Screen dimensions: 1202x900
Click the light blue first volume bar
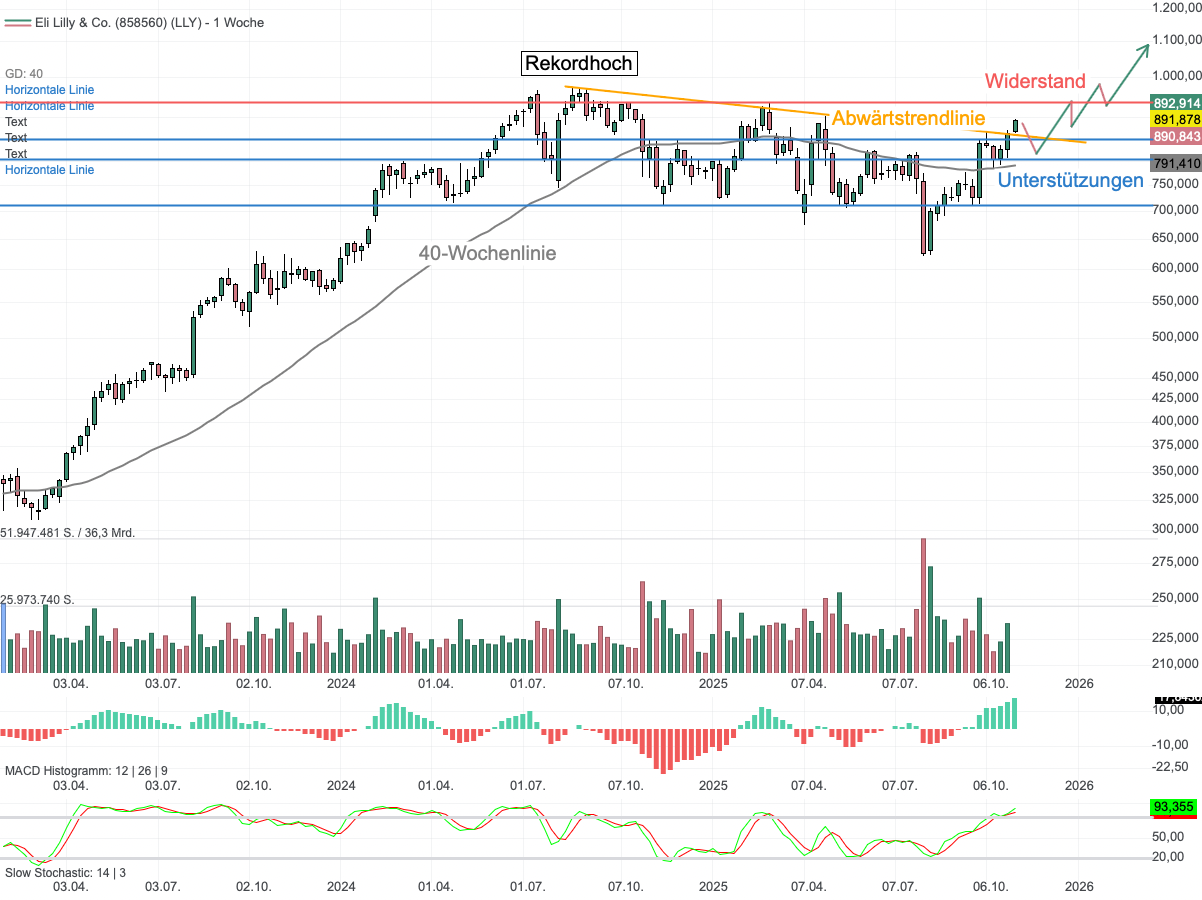pyautogui.click(x=3, y=639)
